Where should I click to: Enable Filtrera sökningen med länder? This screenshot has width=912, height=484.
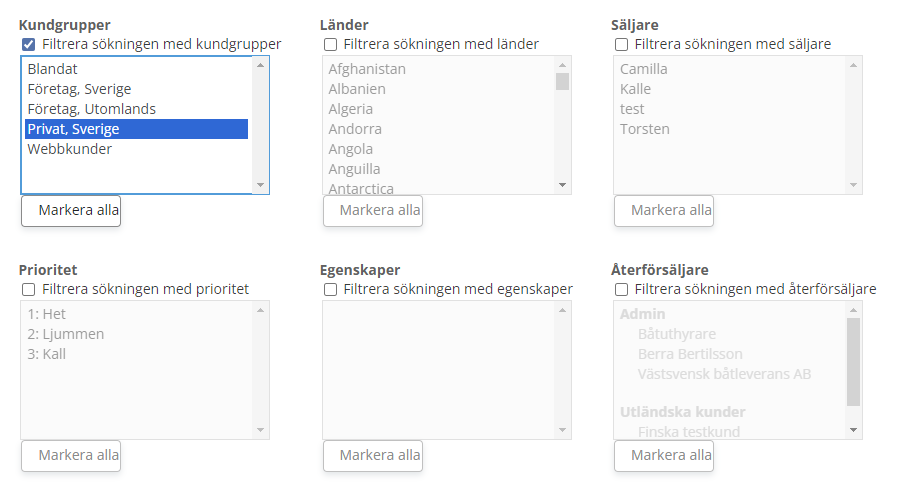(x=330, y=44)
